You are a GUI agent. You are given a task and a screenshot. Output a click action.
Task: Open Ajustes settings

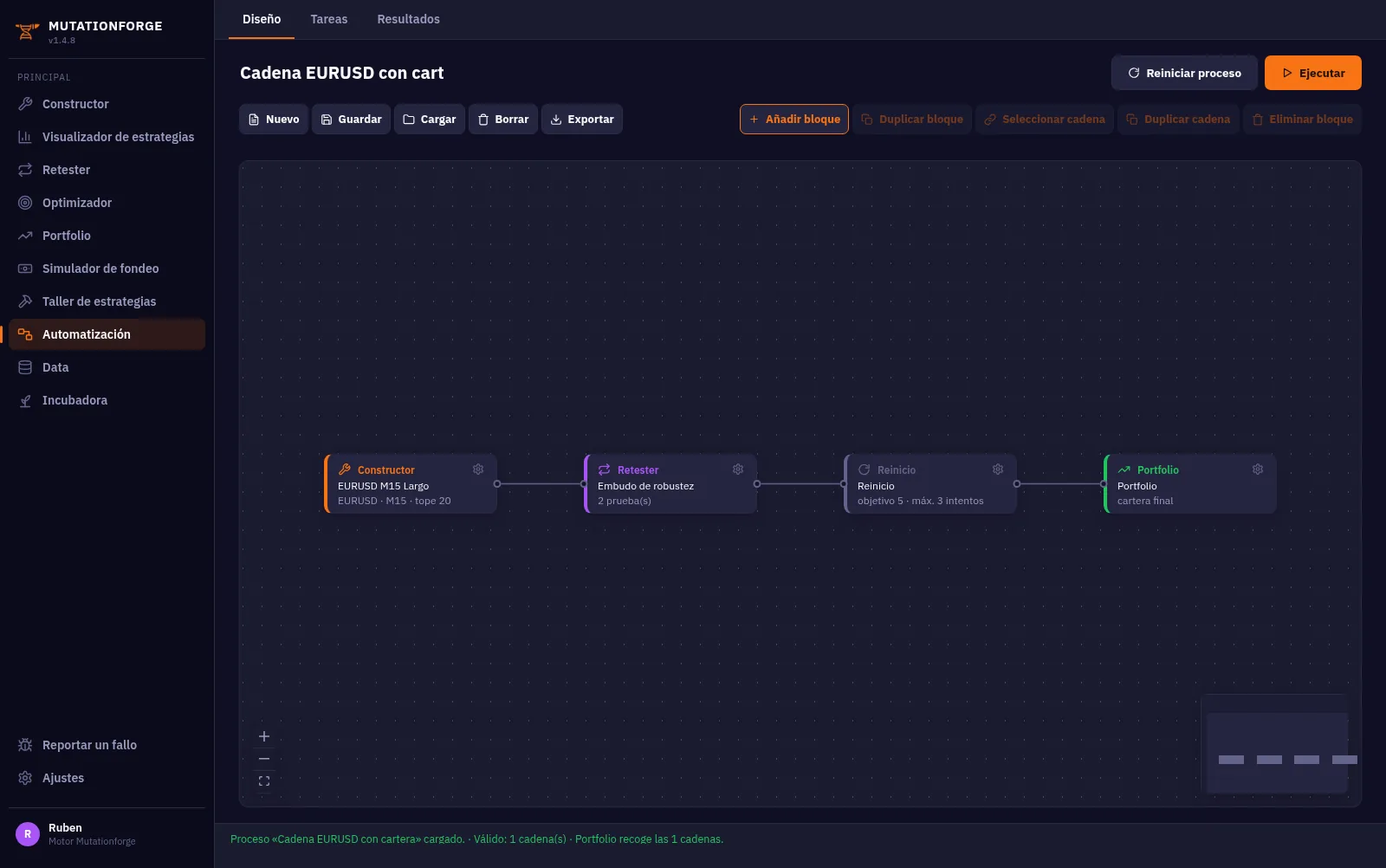click(107, 778)
